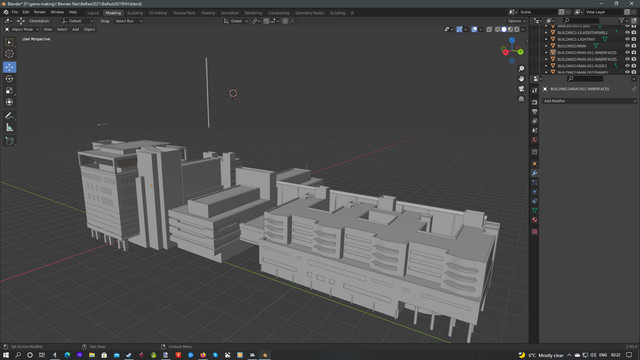Viewport: 640px width, 360px height.
Task: Select the Annotate pencil tool
Action: tap(9, 116)
